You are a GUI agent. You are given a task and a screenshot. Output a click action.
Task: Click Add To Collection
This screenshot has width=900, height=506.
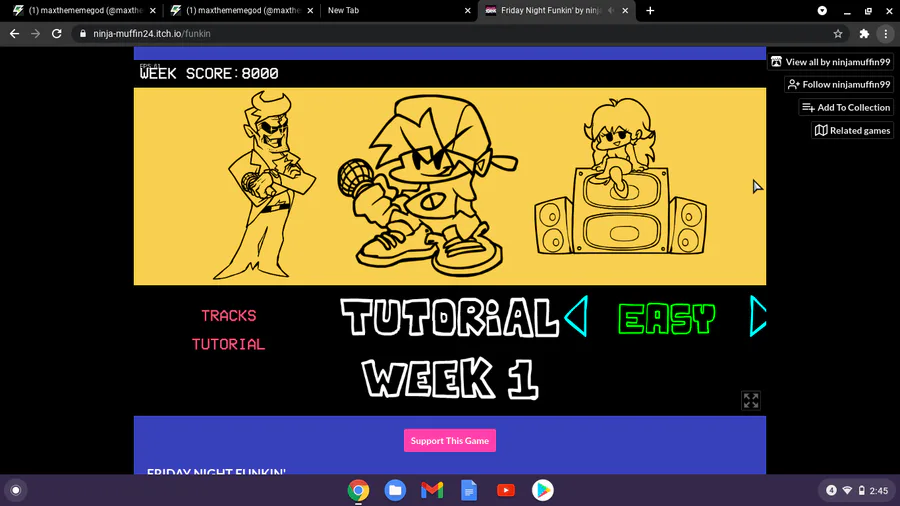click(x=846, y=107)
